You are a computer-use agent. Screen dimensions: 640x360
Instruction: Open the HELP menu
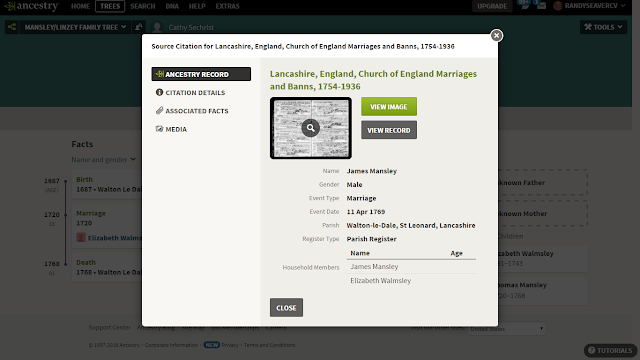[x=197, y=6]
